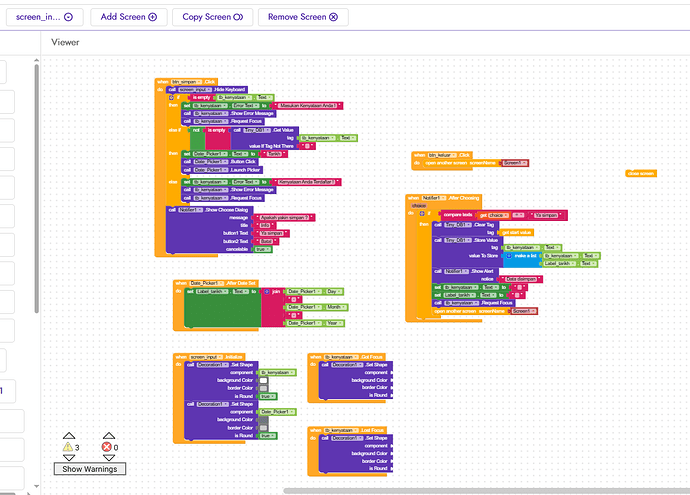
Task: Open the screen_input screen selector dropdown
Action: tap(42, 17)
